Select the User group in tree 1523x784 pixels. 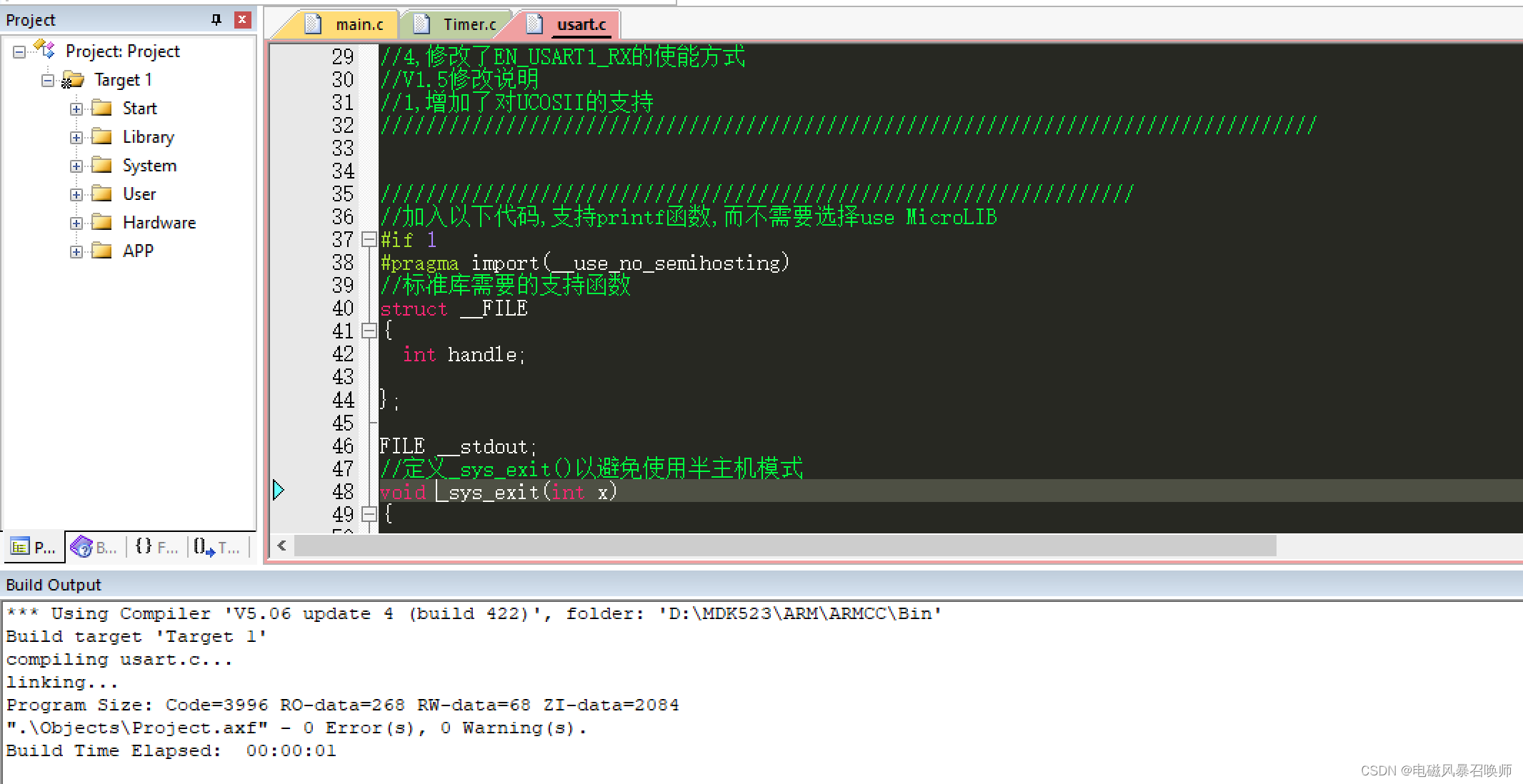[x=139, y=194]
